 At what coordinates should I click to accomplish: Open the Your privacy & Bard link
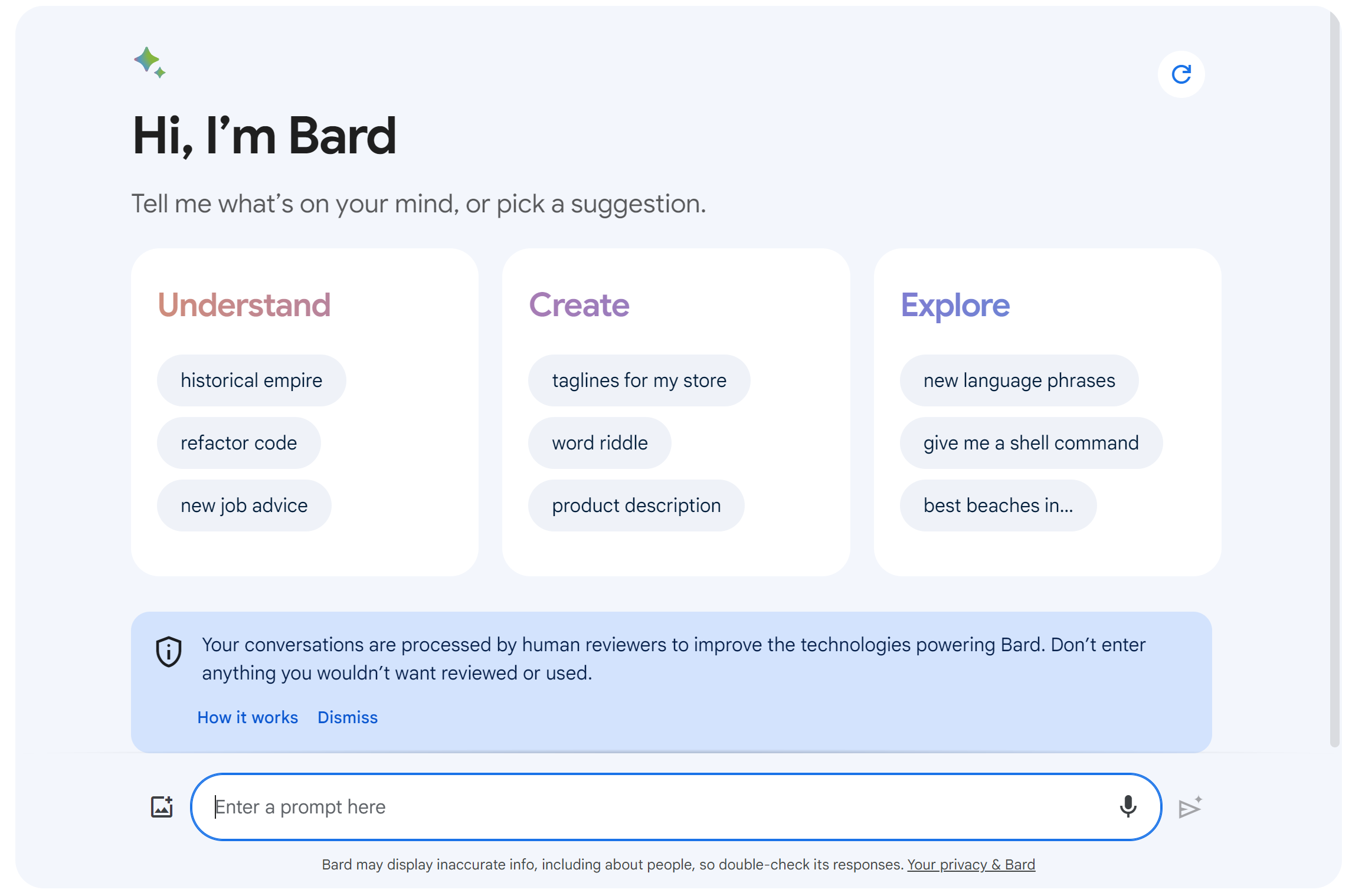coord(970,864)
